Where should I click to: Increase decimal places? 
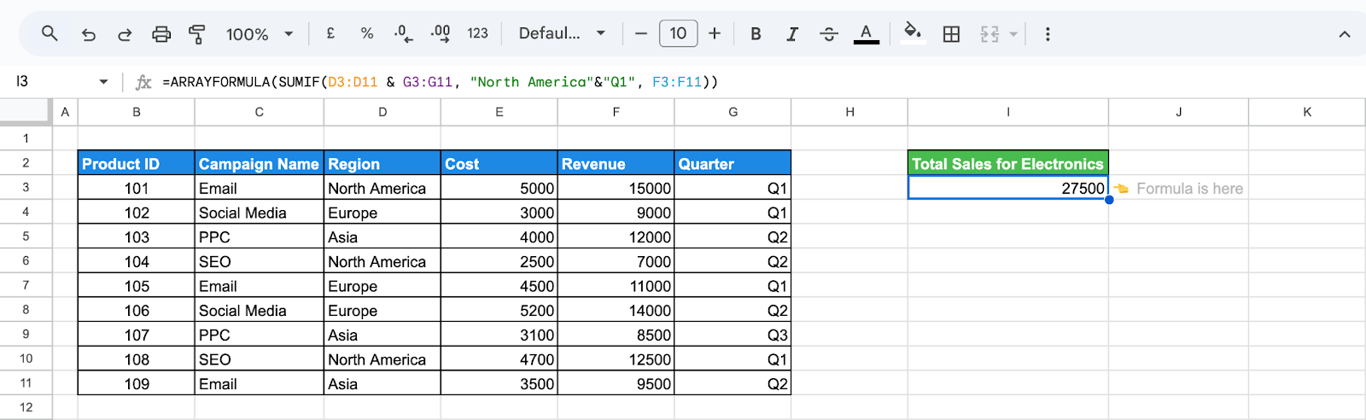click(x=441, y=34)
